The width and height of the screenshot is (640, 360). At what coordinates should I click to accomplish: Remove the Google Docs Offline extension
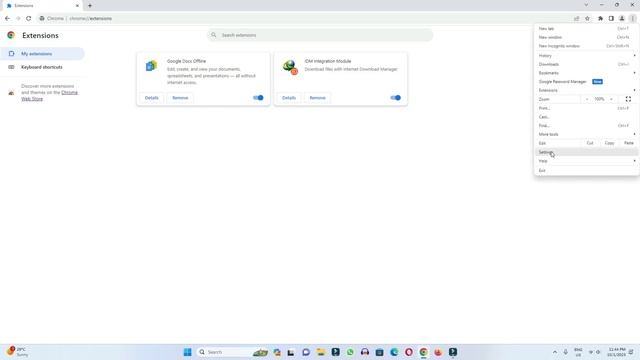tap(180, 98)
